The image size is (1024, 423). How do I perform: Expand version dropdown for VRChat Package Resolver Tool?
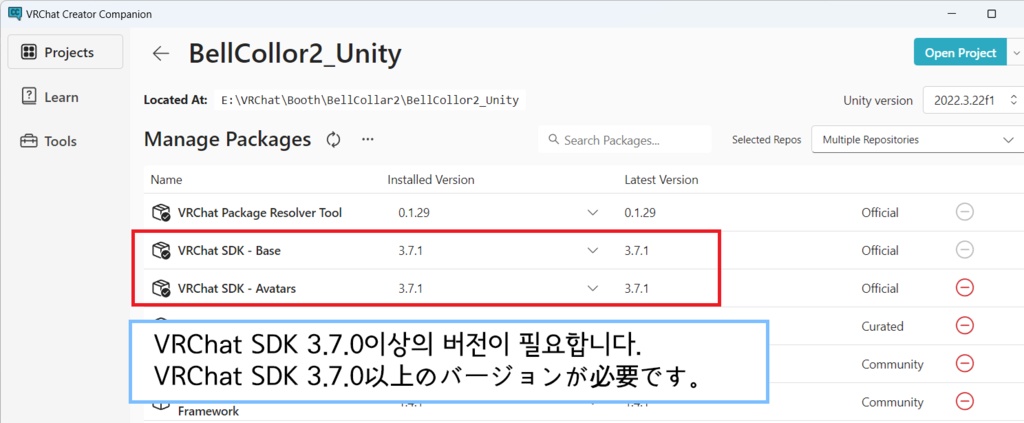[x=593, y=212]
